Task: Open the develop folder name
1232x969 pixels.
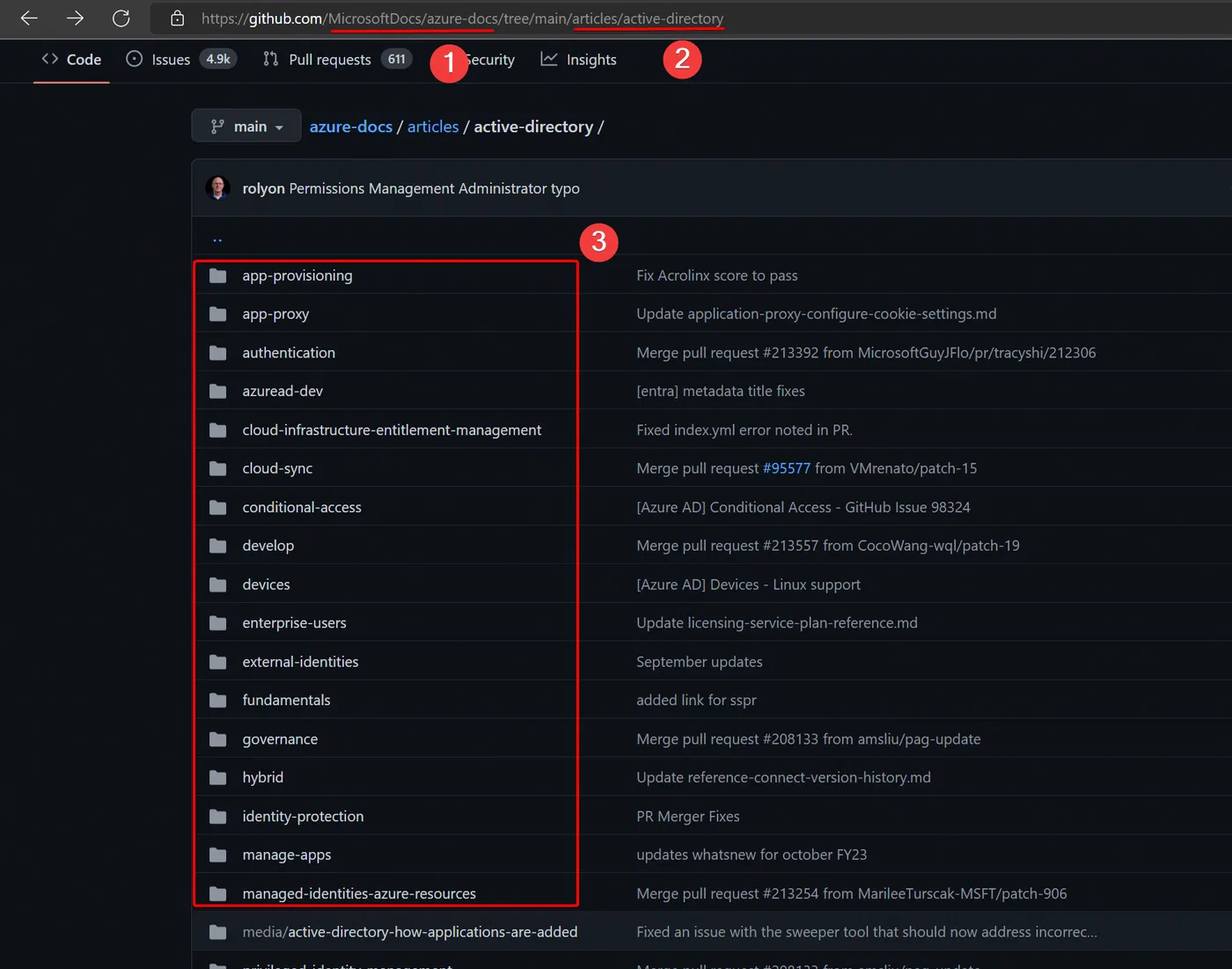Action: (268, 546)
